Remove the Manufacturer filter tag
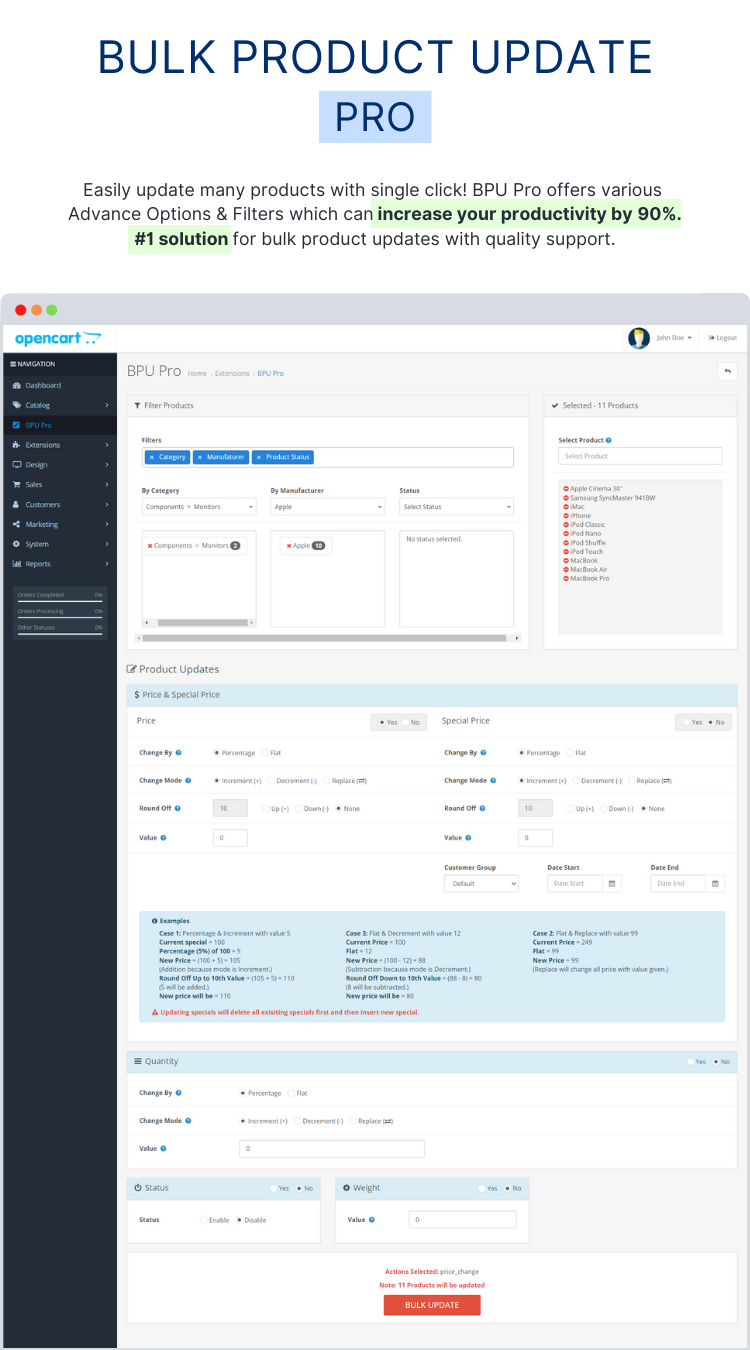The image size is (750, 1350). pos(199,457)
